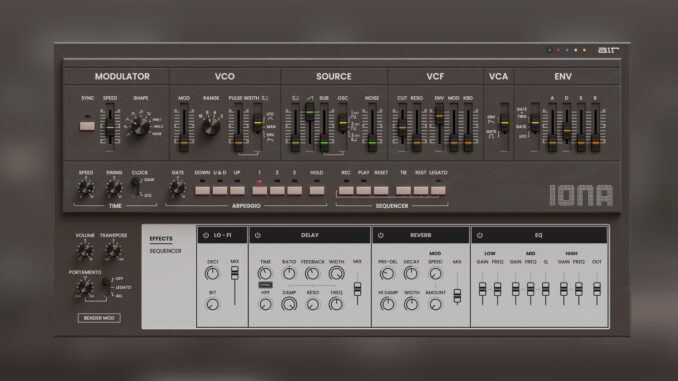The width and height of the screenshot is (678, 381).
Task: Click the TRANSPOSE knob
Action: (x=113, y=250)
